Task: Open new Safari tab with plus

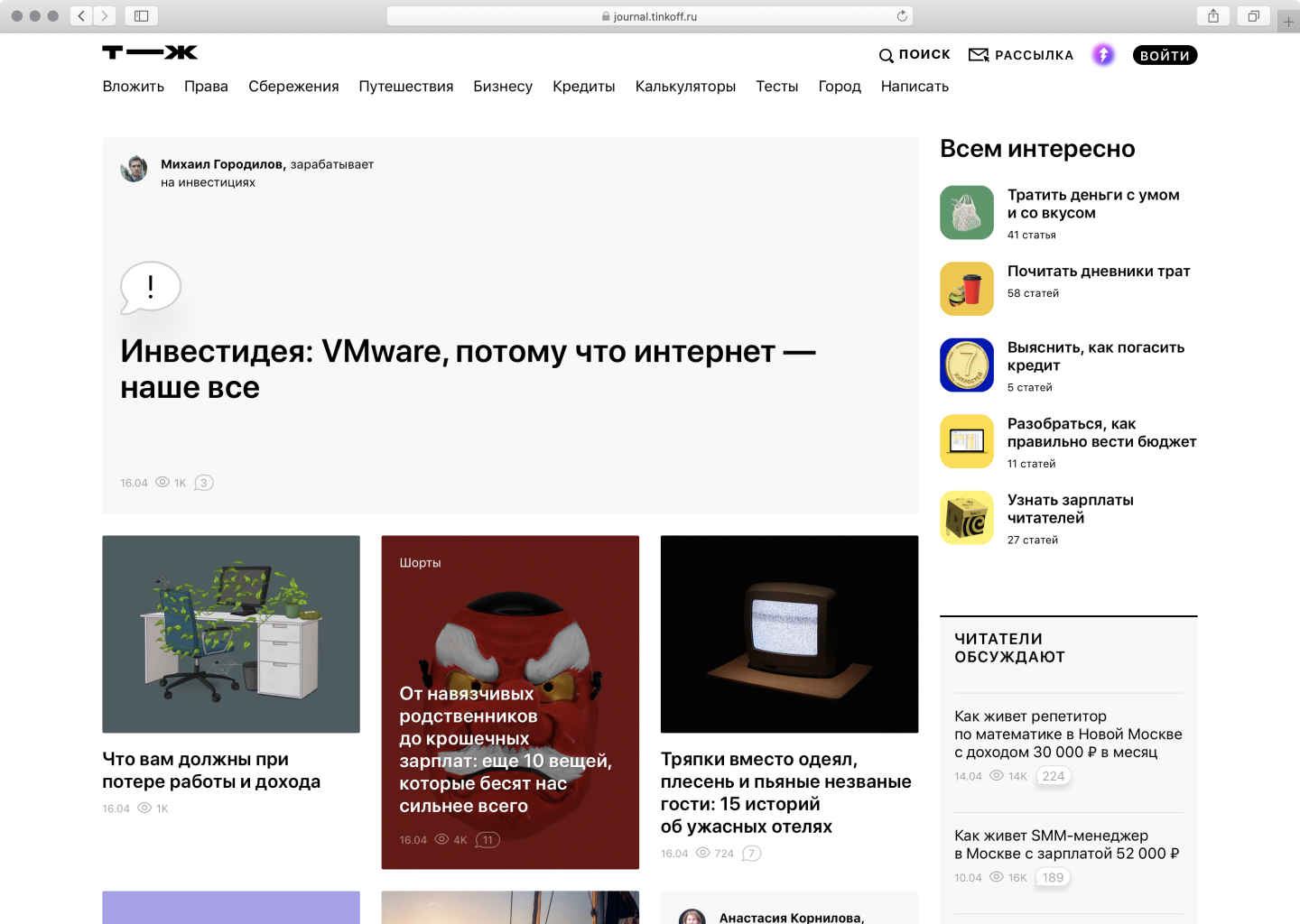Action: click(1288, 22)
